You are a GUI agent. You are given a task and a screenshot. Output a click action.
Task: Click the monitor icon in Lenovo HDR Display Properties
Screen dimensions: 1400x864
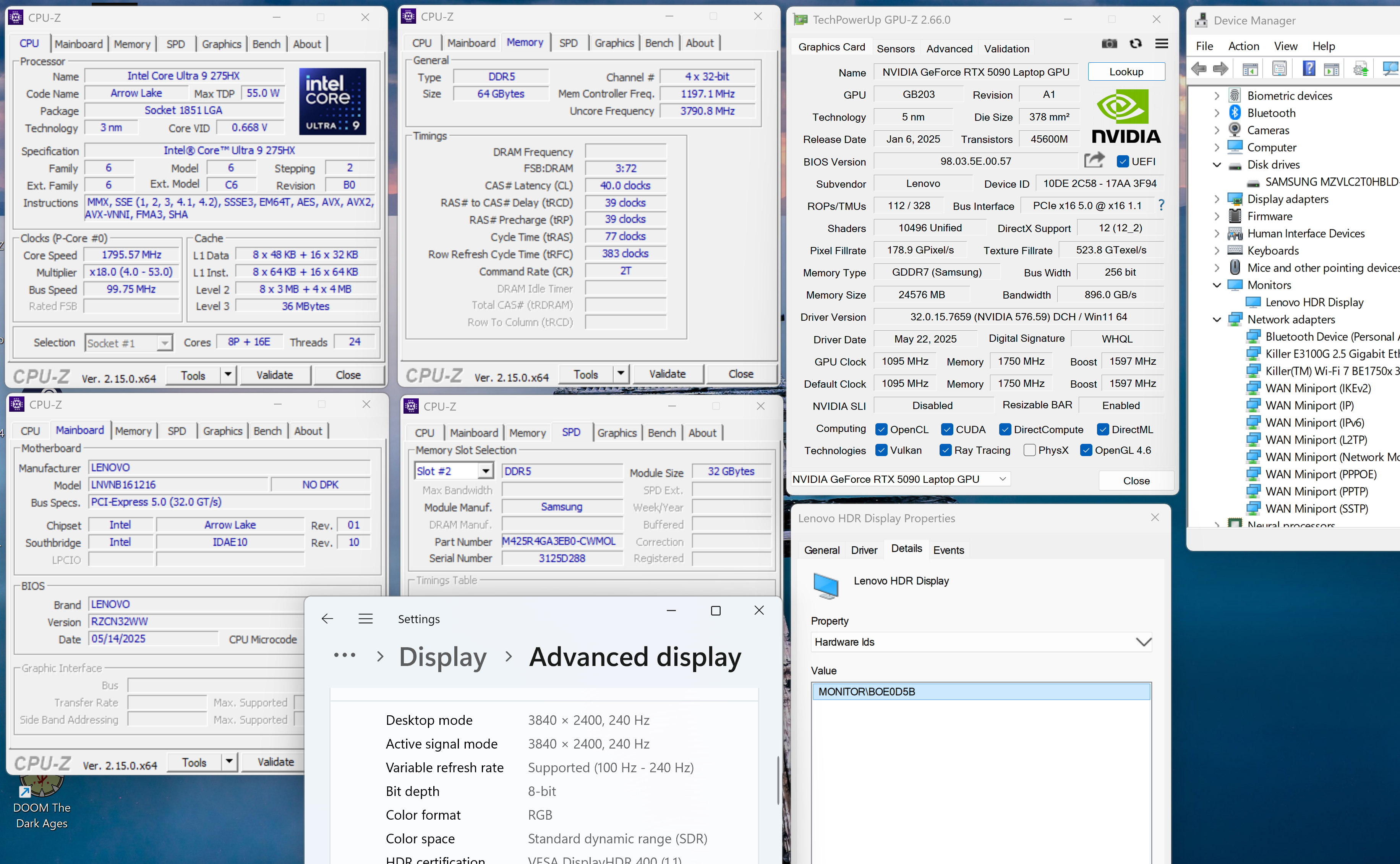[x=826, y=586]
